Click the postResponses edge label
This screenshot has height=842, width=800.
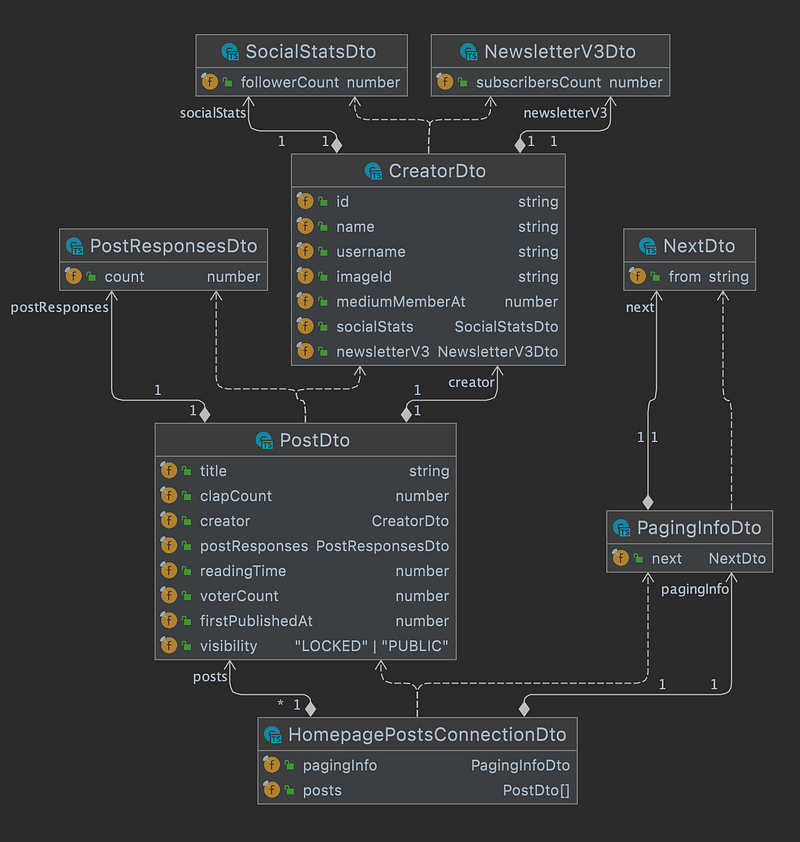tap(60, 307)
